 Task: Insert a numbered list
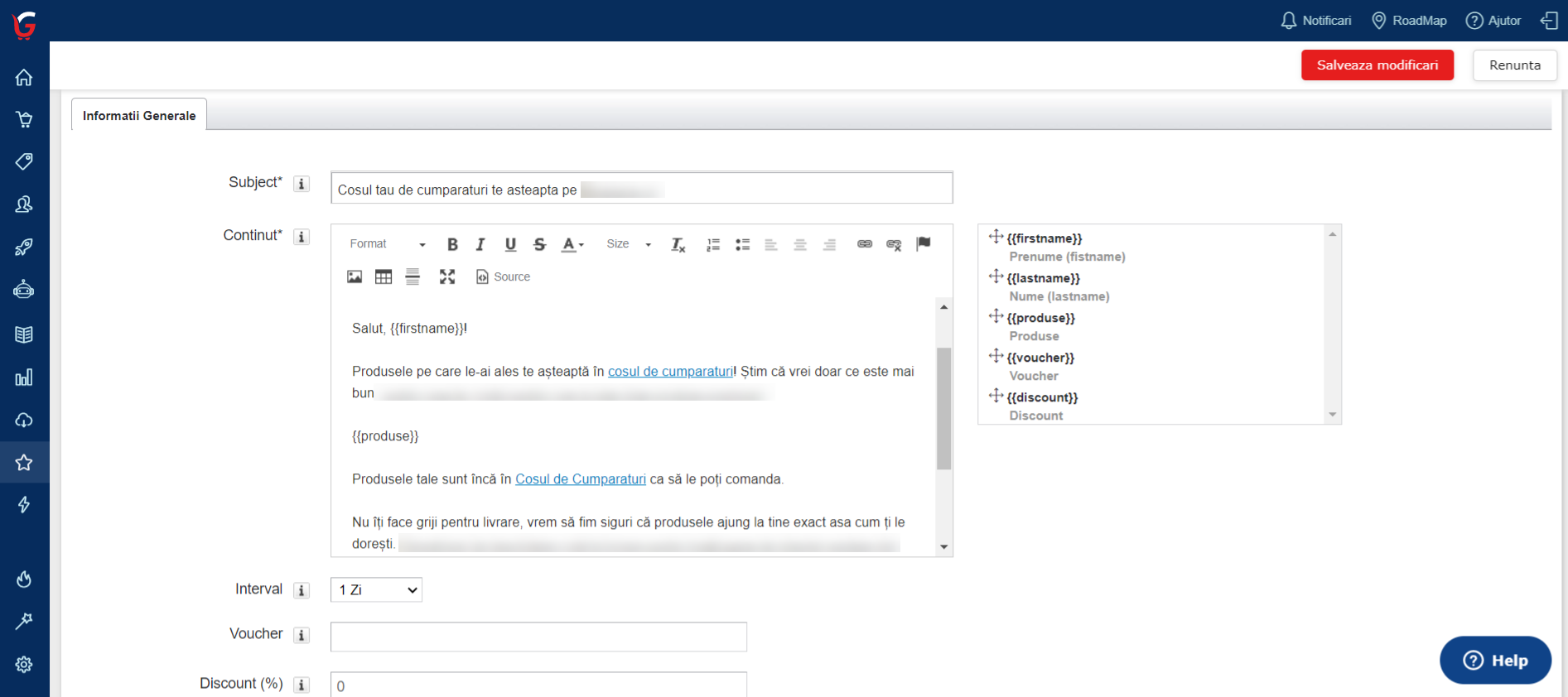712,244
